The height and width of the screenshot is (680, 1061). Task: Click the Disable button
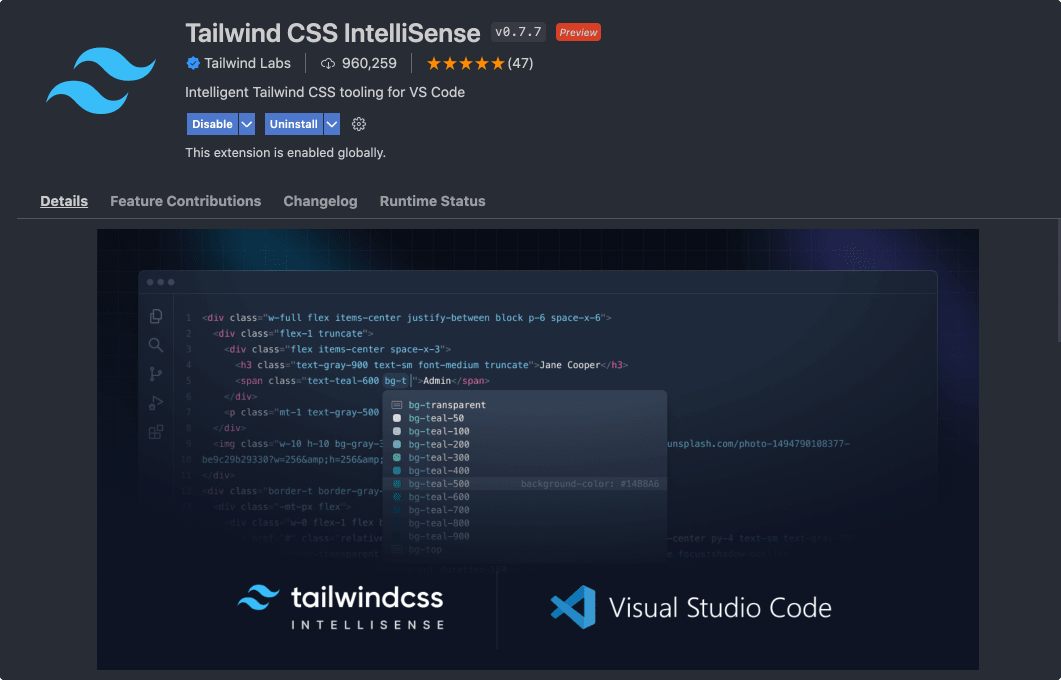212,124
